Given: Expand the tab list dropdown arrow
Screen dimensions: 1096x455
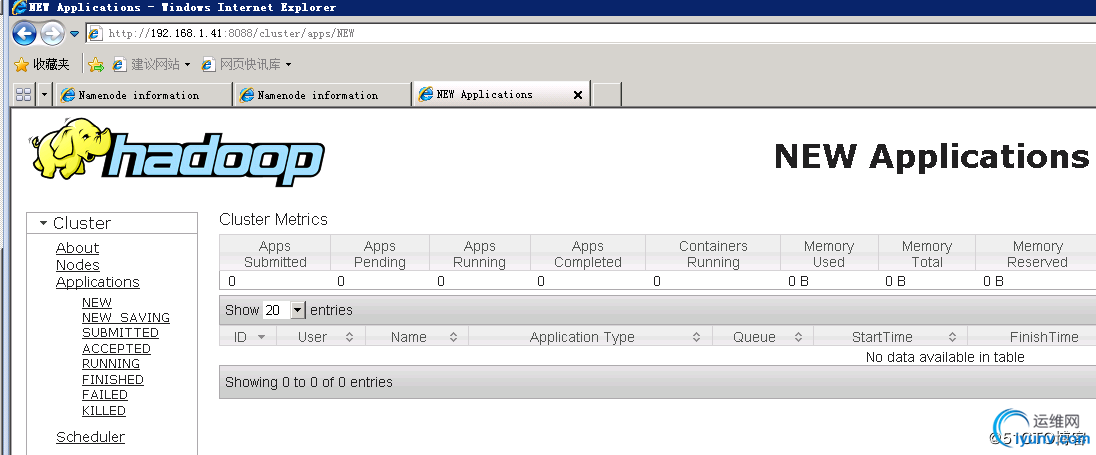Looking at the screenshot, I should coord(45,95).
